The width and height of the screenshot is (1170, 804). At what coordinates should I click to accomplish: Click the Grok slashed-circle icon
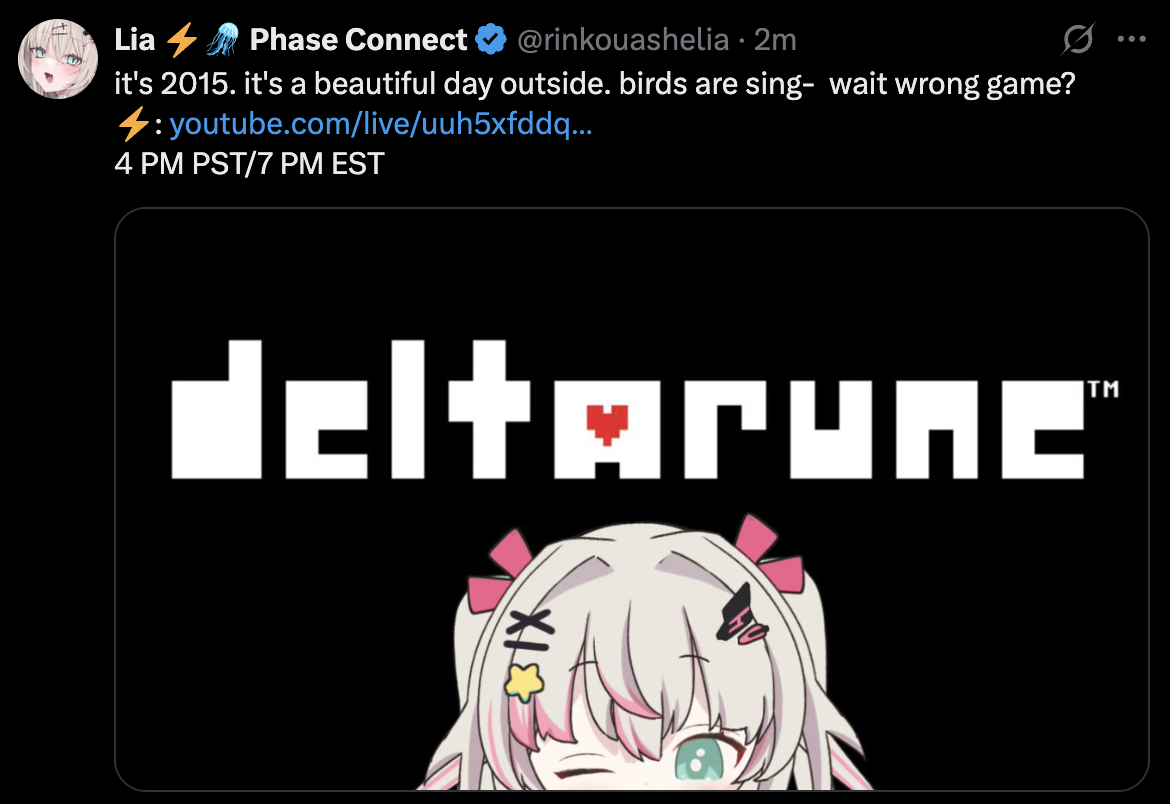click(1078, 40)
